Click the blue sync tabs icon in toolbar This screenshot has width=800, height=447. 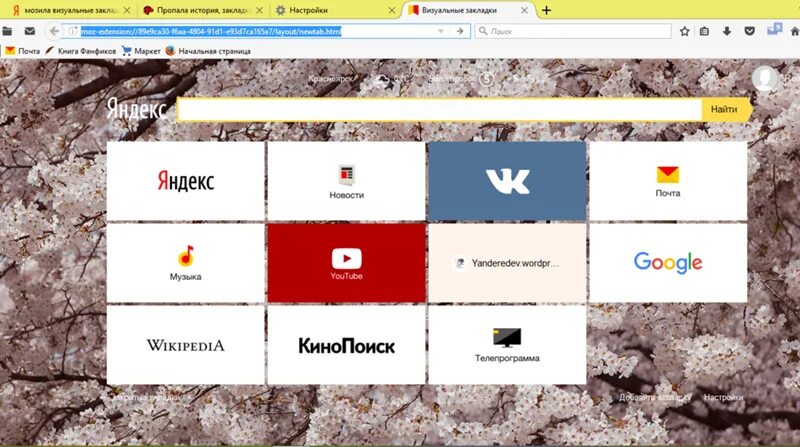[x=774, y=29]
